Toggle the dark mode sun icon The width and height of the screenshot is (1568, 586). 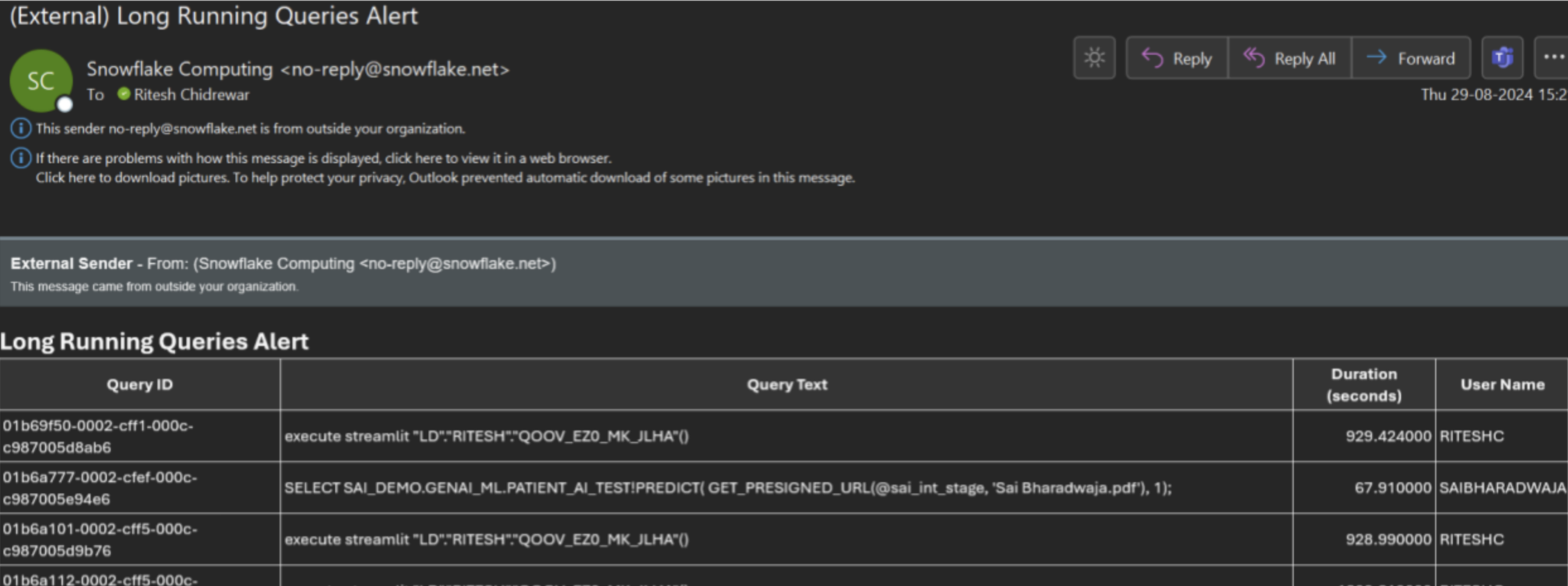1094,58
